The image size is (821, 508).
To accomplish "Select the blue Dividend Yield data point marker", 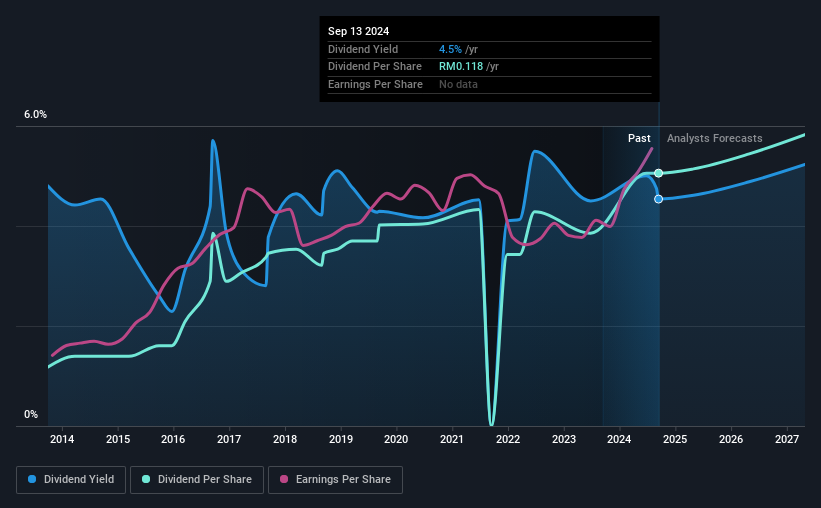I will coord(659,199).
